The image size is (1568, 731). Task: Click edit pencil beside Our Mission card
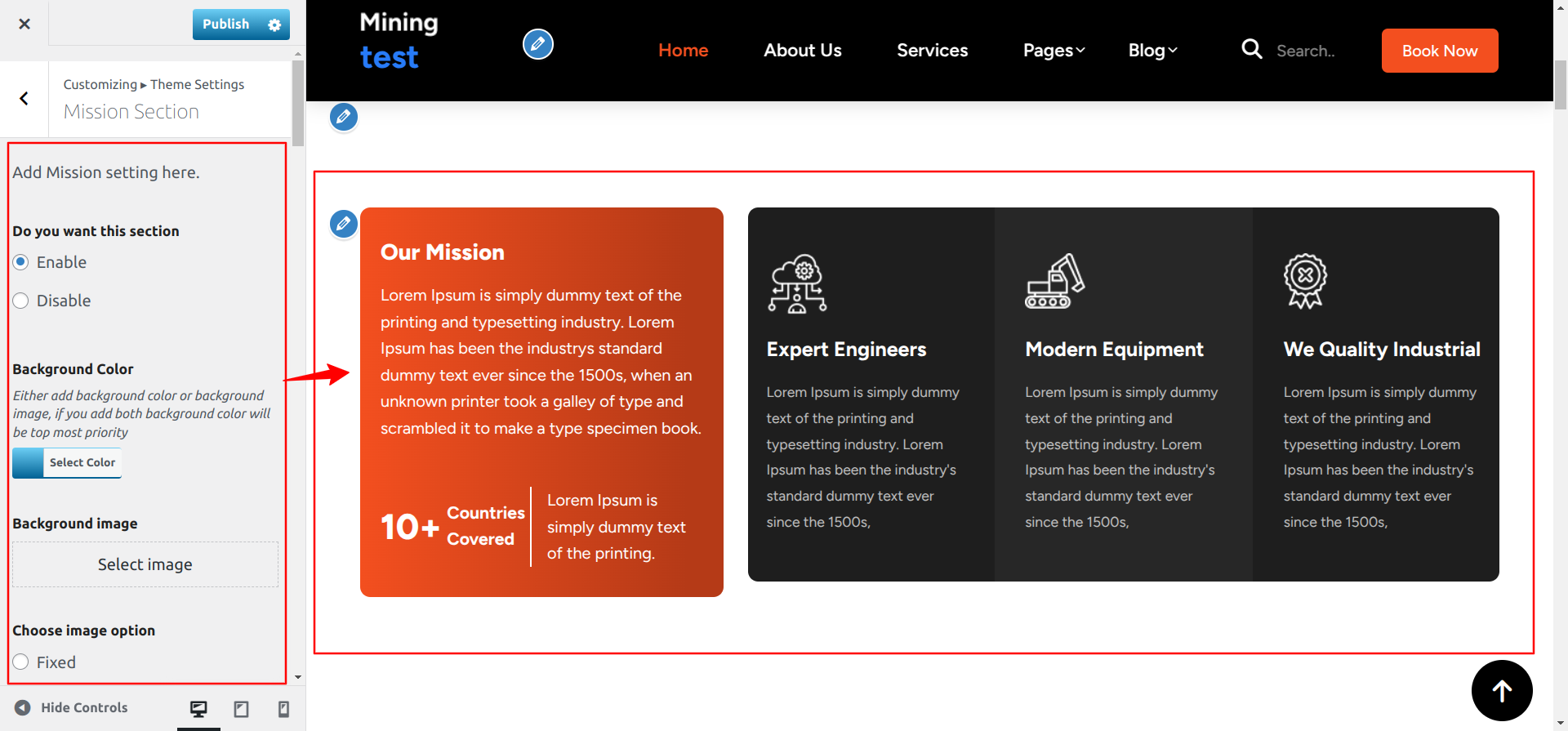pos(344,223)
